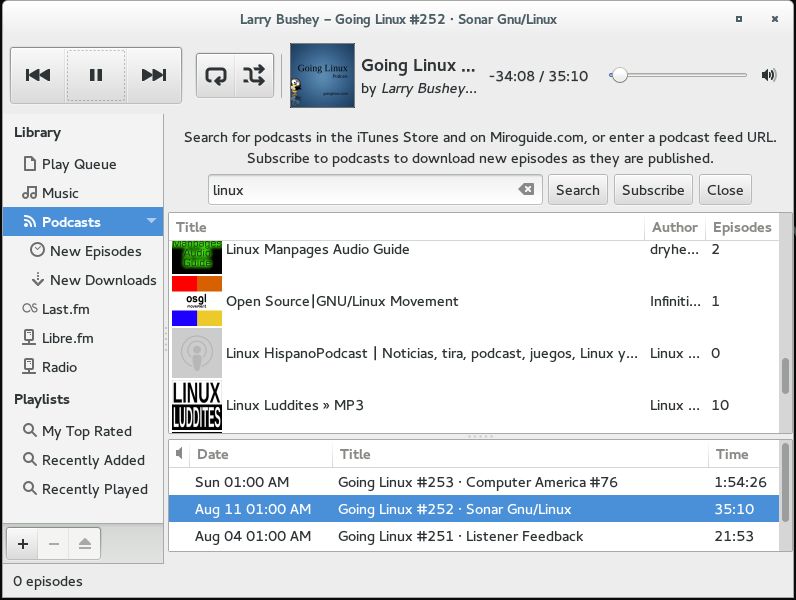Image resolution: width=796 pixels, height=600 pixels.
Task: Pause the current podcast
Action: coord(96,75)
